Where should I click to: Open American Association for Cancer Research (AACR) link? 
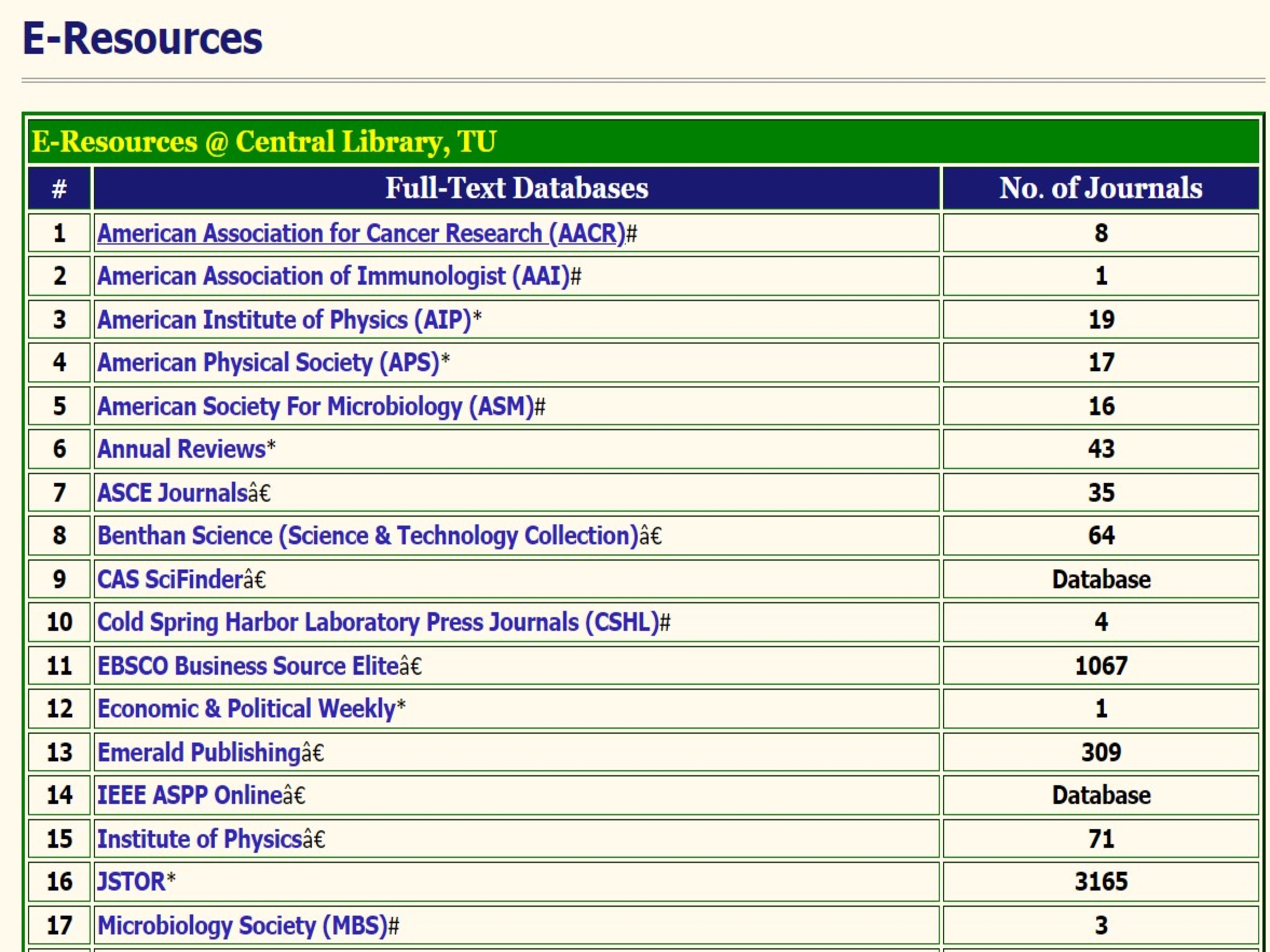click(361, 234)
